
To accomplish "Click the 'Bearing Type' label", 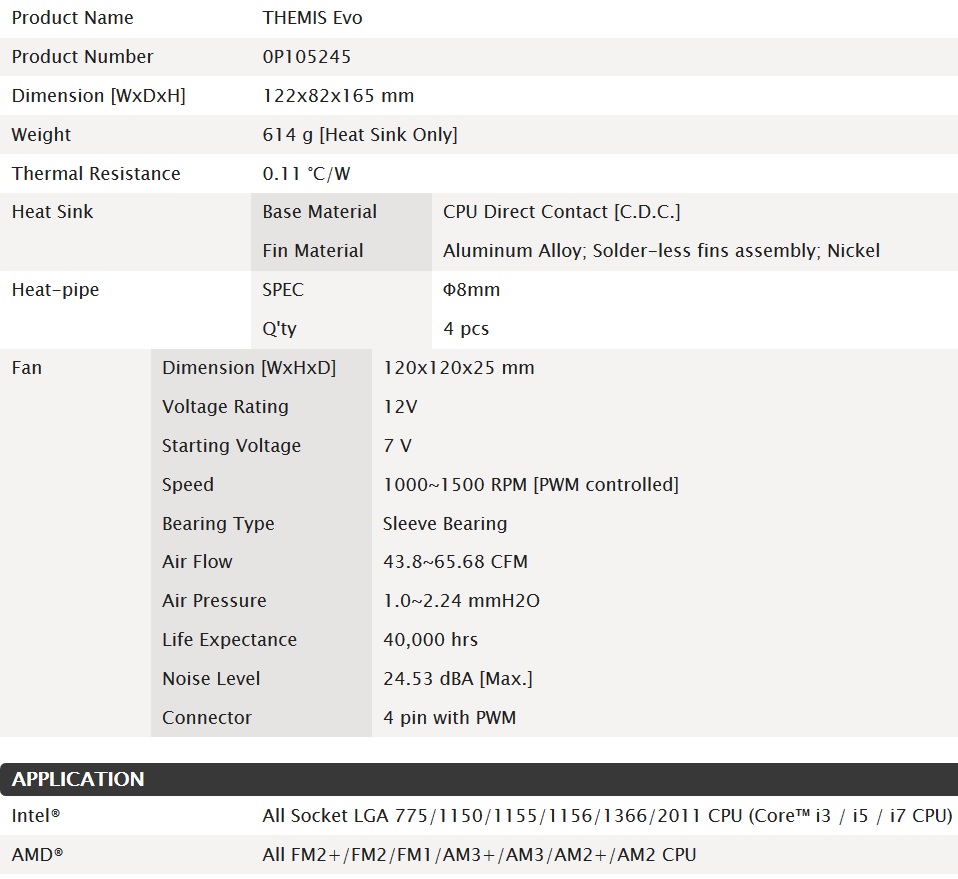I will click(219, 524).
